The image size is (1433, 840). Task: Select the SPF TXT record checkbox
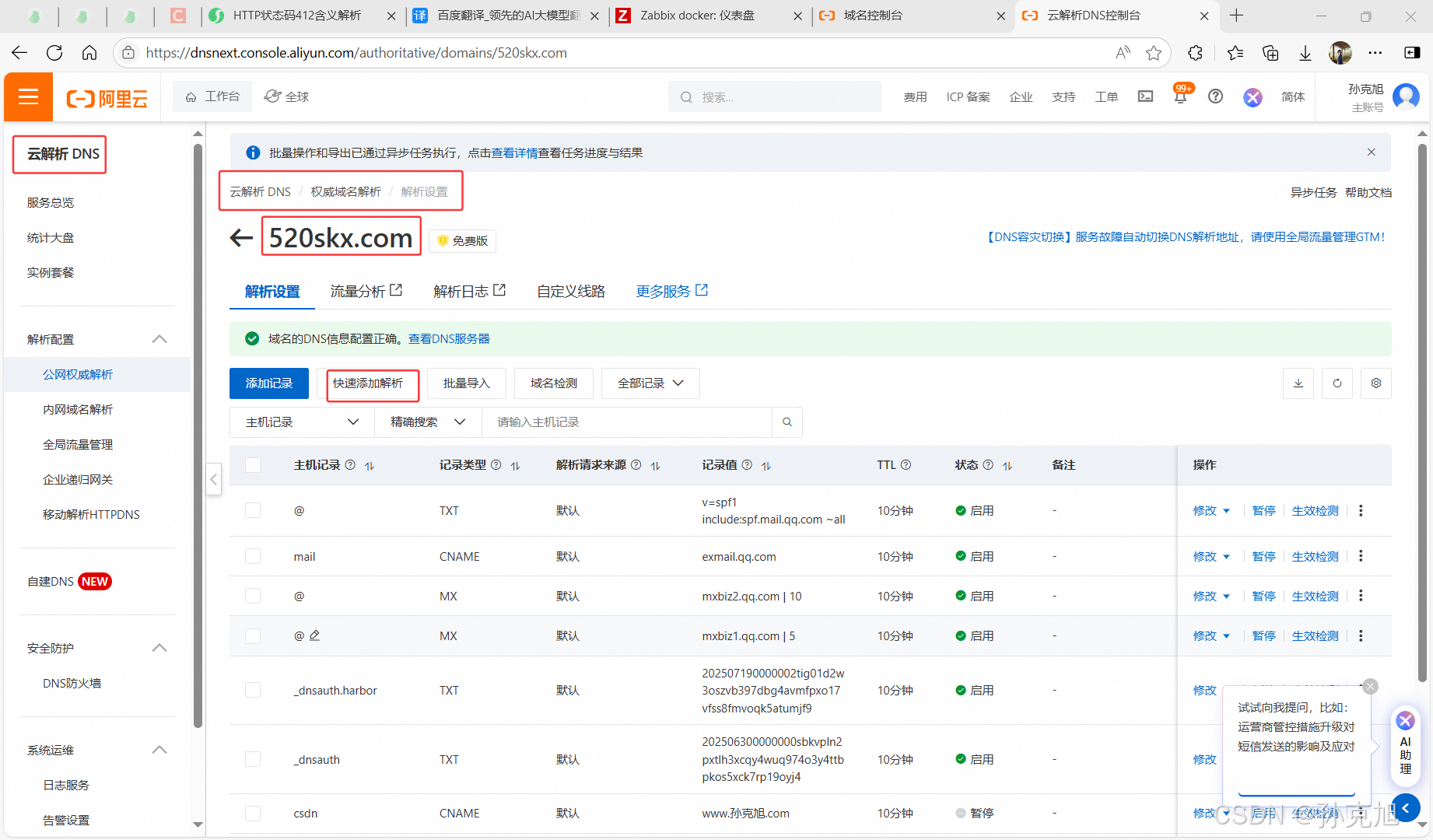click(x=253, y=510)
